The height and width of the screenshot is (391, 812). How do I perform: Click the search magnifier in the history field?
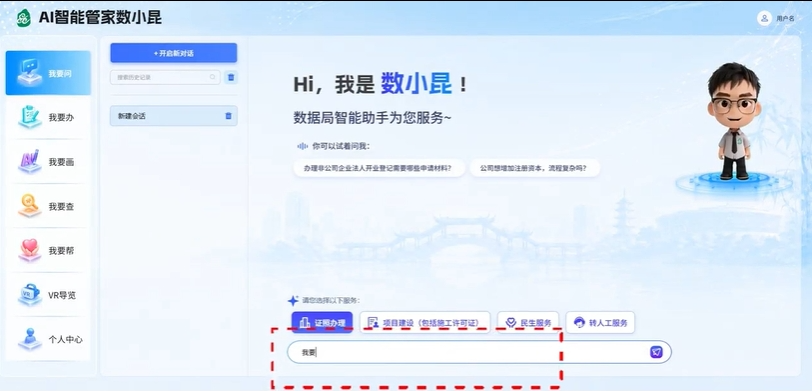coord(212,77)
